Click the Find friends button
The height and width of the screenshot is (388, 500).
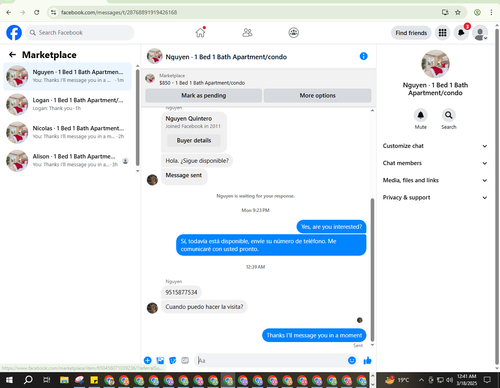411,33
